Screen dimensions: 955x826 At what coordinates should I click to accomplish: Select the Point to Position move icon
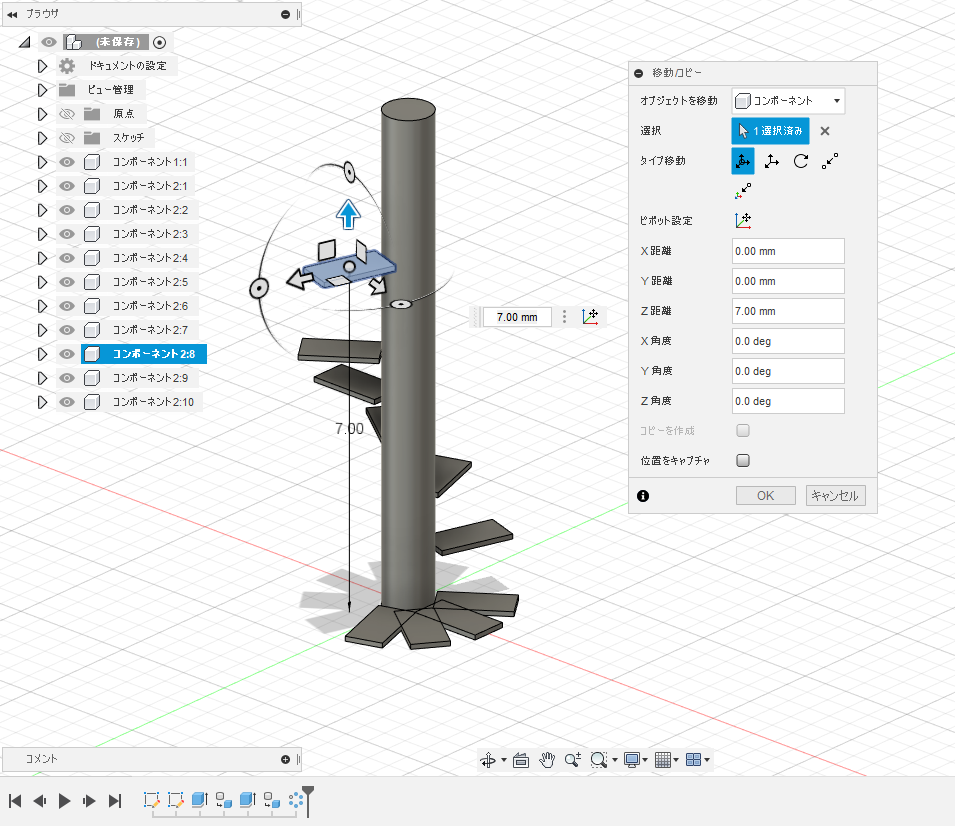[x=742, y=191]
